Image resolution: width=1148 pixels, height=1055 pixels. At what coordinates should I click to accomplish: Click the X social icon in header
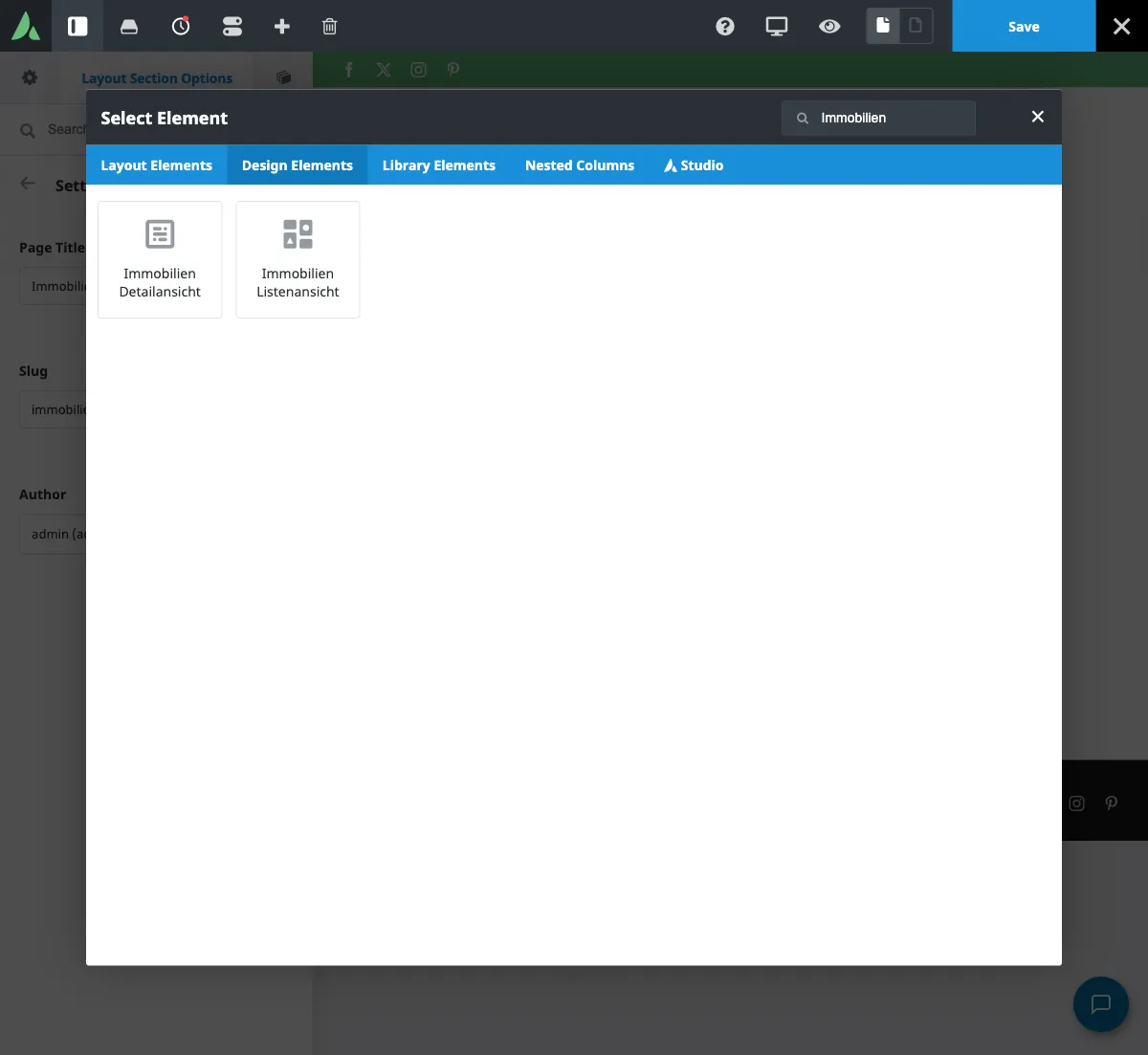[x=384, y=70]
